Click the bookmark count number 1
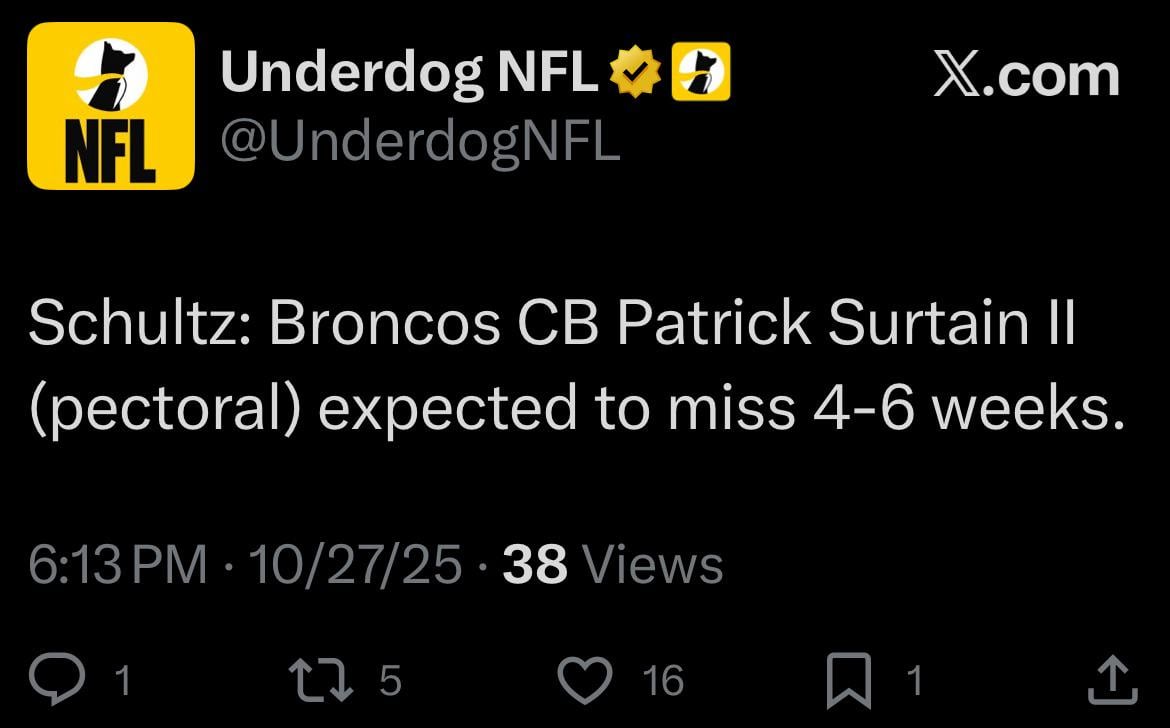This screenshot has width=1170, height=728. [x=913, y=682]
